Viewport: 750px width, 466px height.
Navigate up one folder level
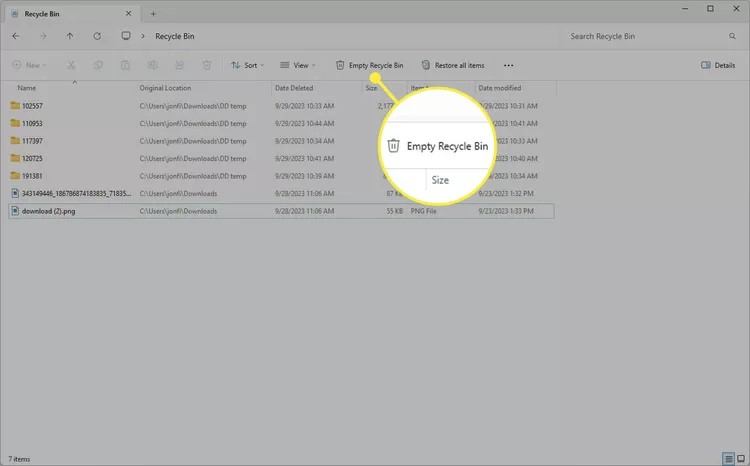click(x=69, y=36)
